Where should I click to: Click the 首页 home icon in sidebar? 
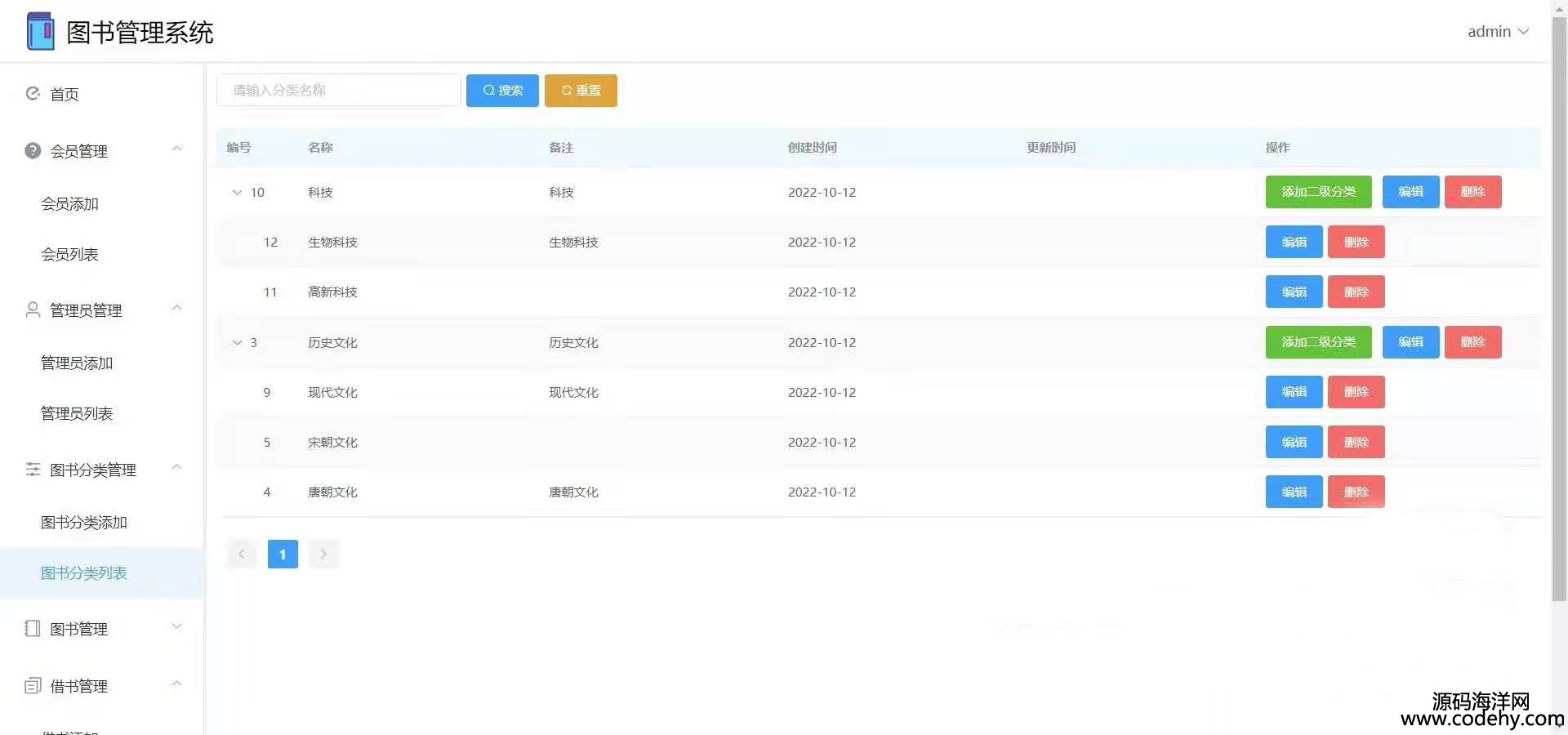point(33,94)
